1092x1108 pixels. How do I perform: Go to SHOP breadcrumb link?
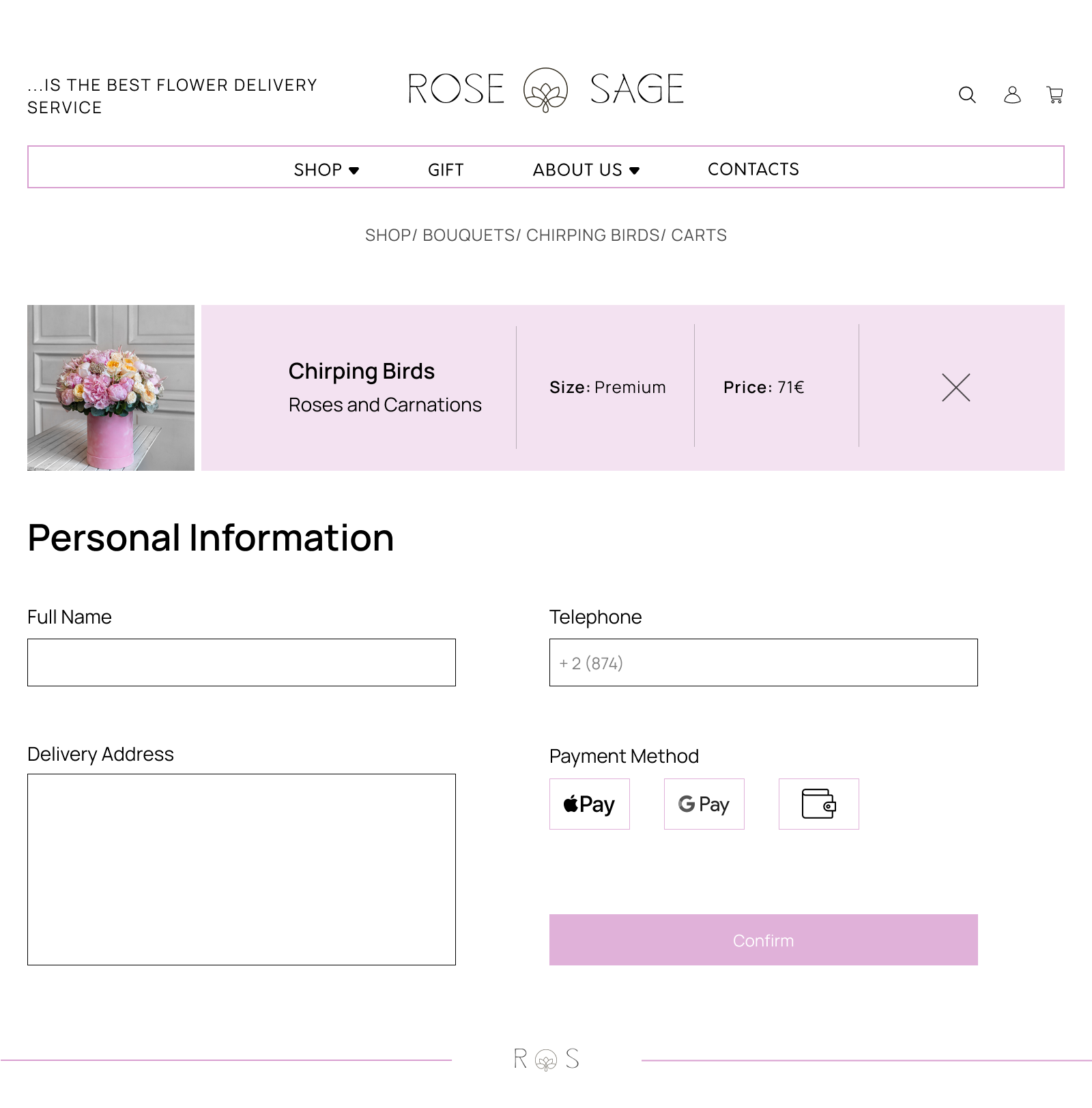pos(388,235)
